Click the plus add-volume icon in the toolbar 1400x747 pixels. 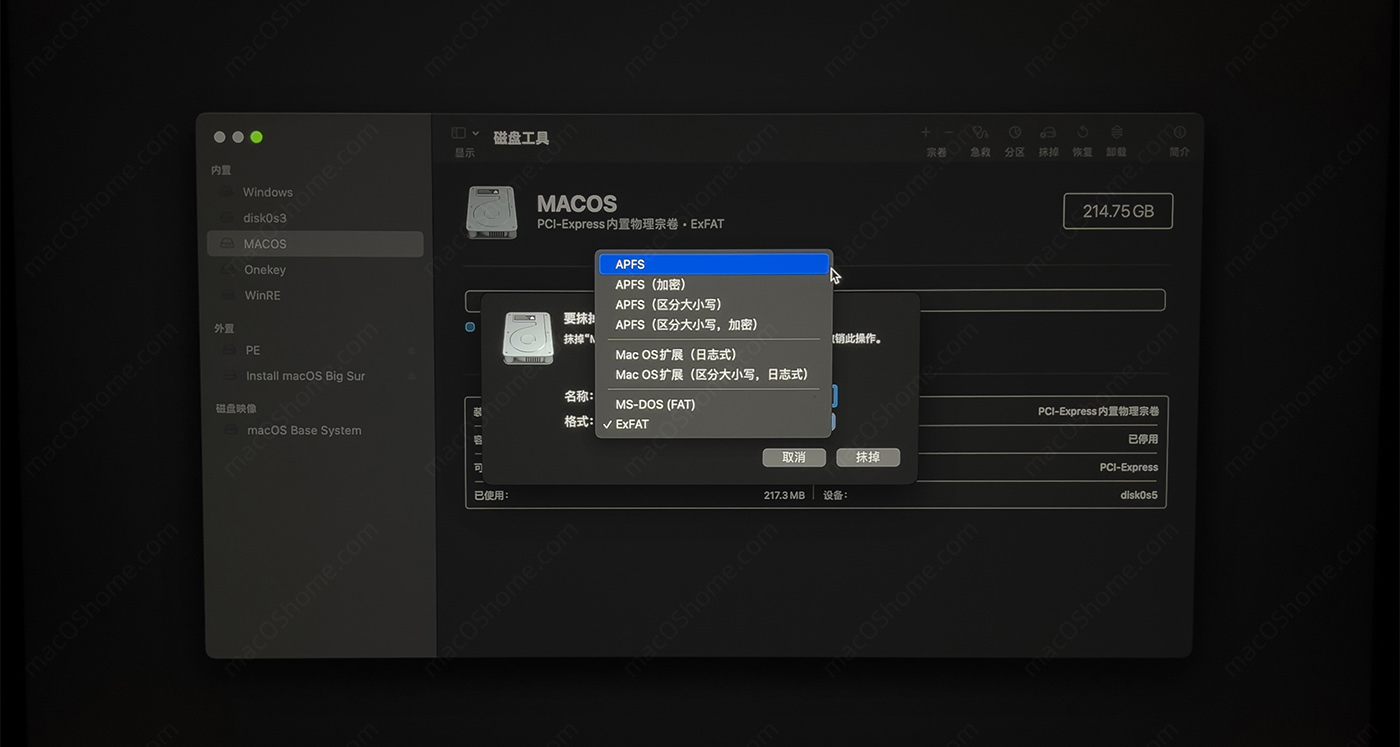(926, 132)
